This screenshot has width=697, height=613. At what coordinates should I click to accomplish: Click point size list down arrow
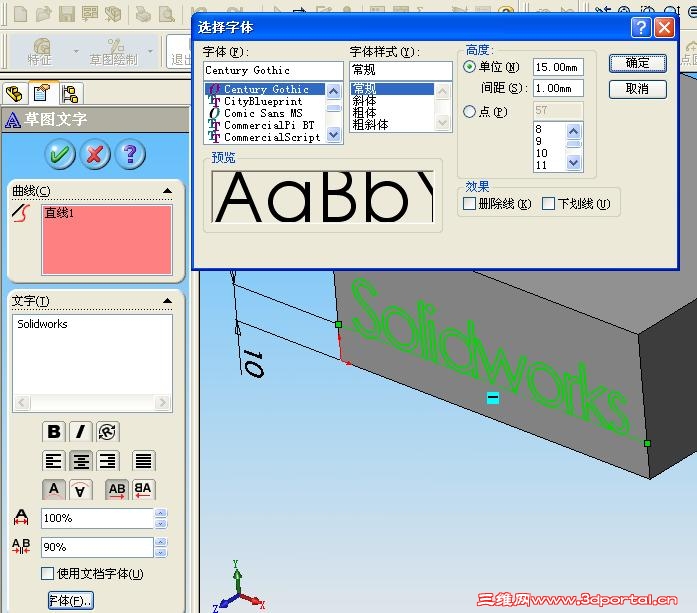[x=573, y=163]
